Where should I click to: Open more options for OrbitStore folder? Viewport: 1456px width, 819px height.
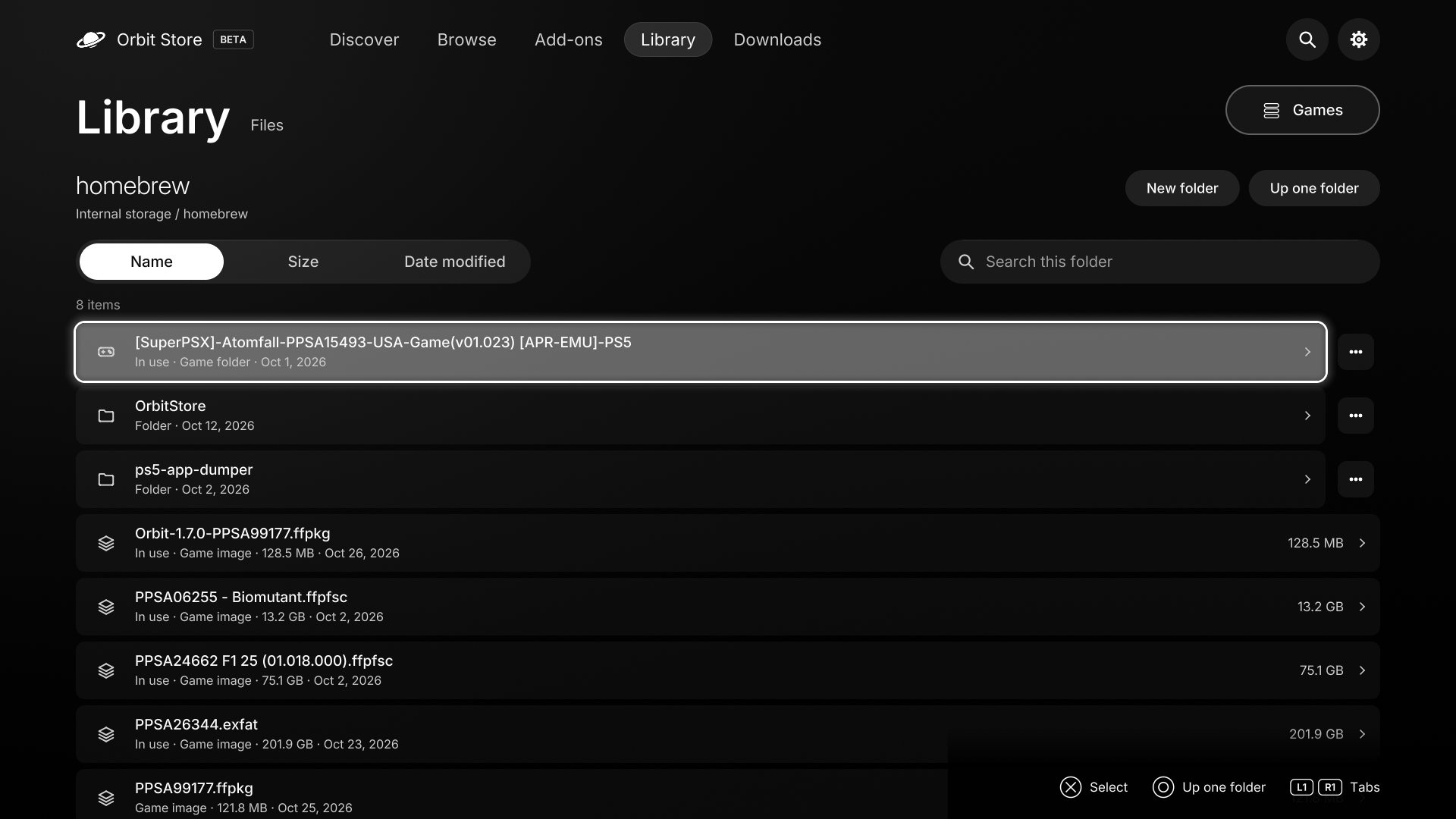[1355, 416]
